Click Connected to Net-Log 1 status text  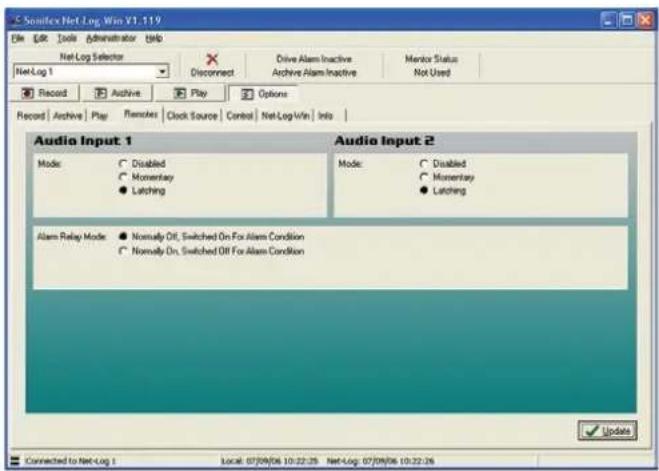(x=70, y=461)
